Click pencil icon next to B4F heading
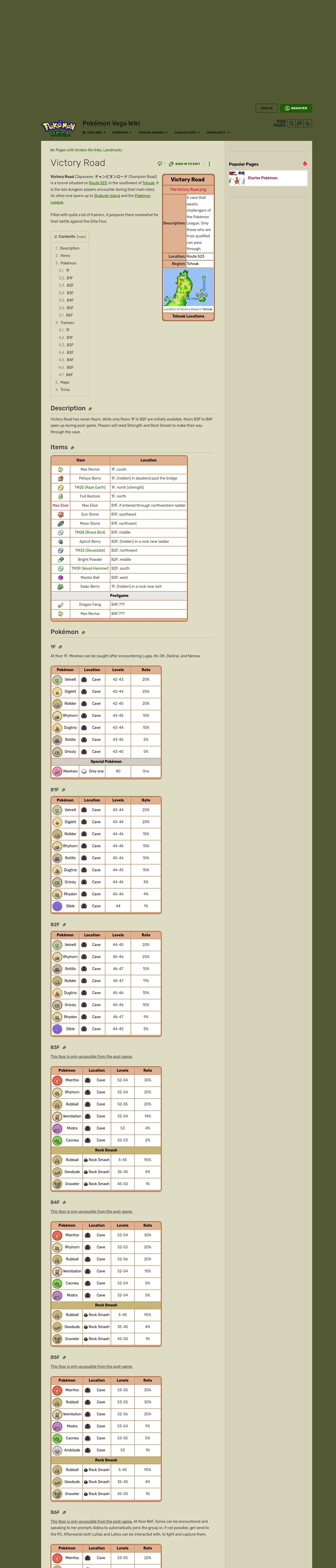336x1568 pixels. 64,1202
